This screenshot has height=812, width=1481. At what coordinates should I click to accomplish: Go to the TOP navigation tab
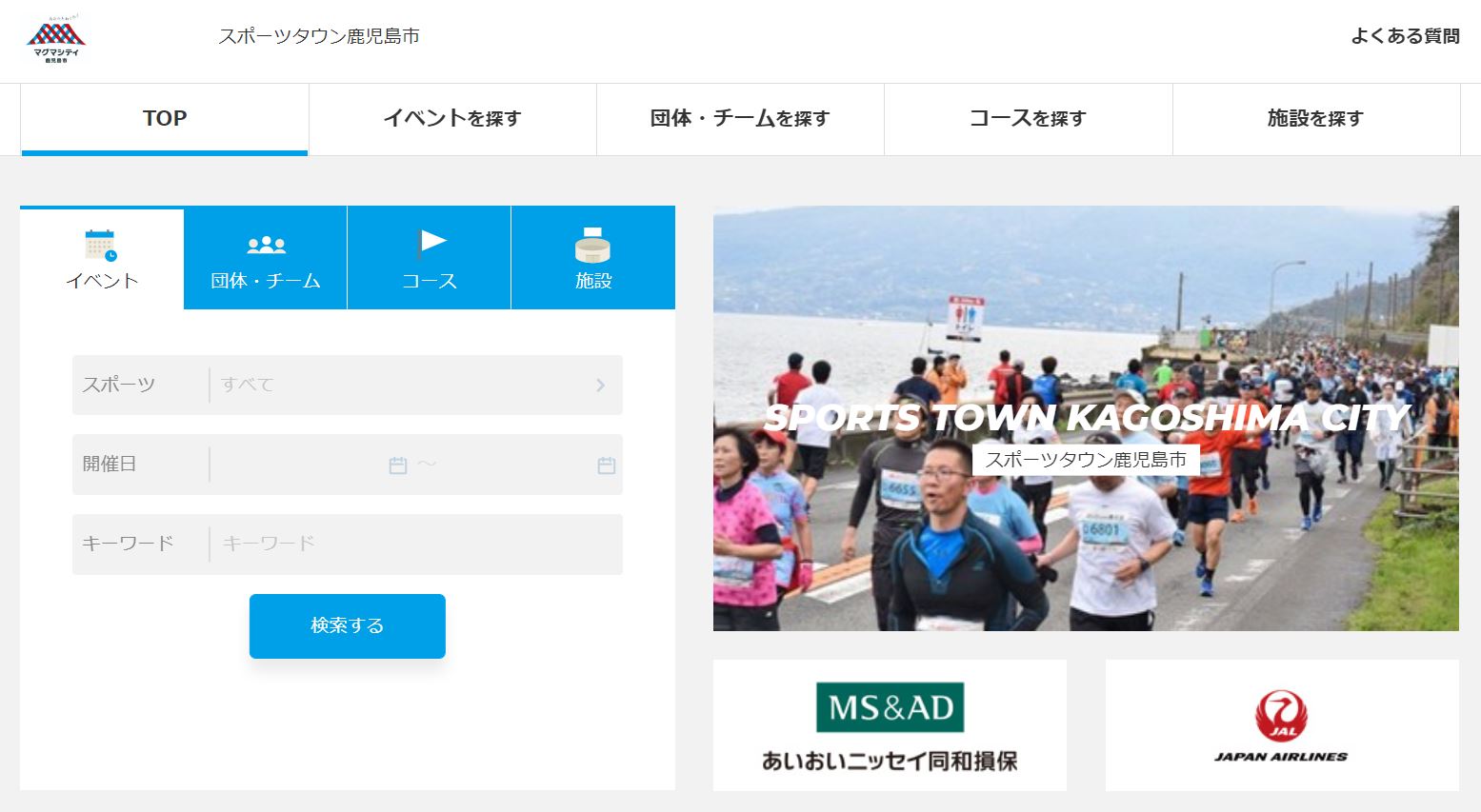[165, 119]
